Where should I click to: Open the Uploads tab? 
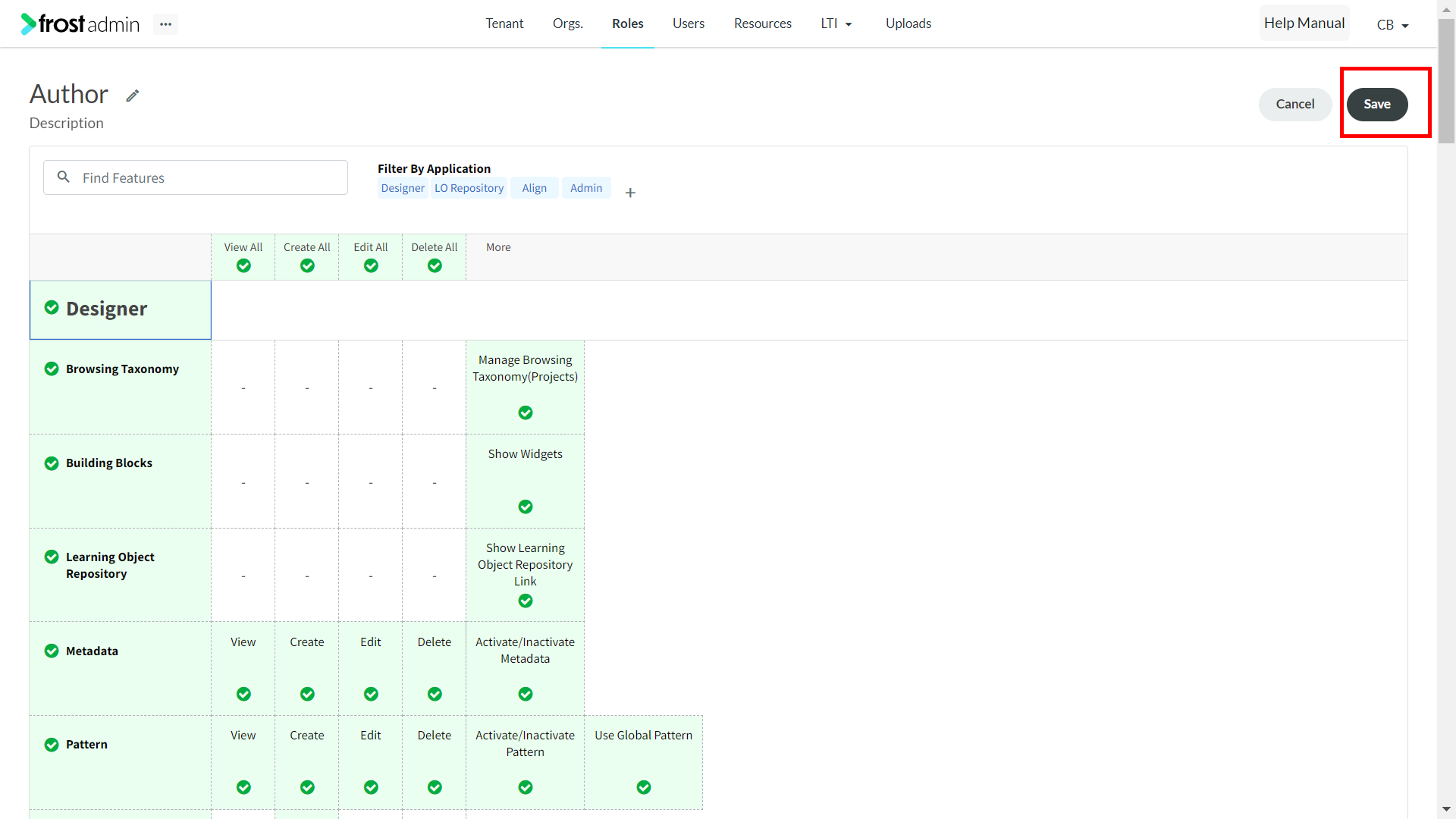pyautogui.click(x=908, y=24)
